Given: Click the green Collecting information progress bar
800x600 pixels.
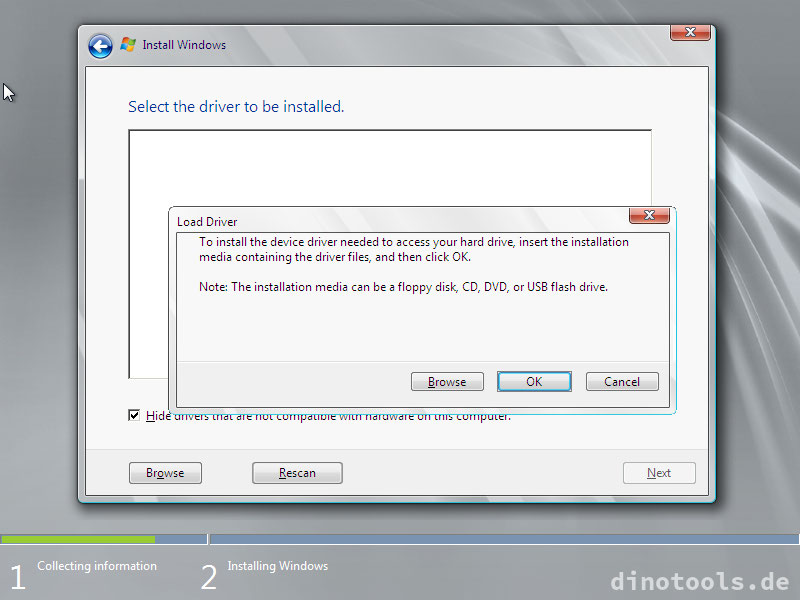Looking at the screenshot, I should click(x=78, y=539).
